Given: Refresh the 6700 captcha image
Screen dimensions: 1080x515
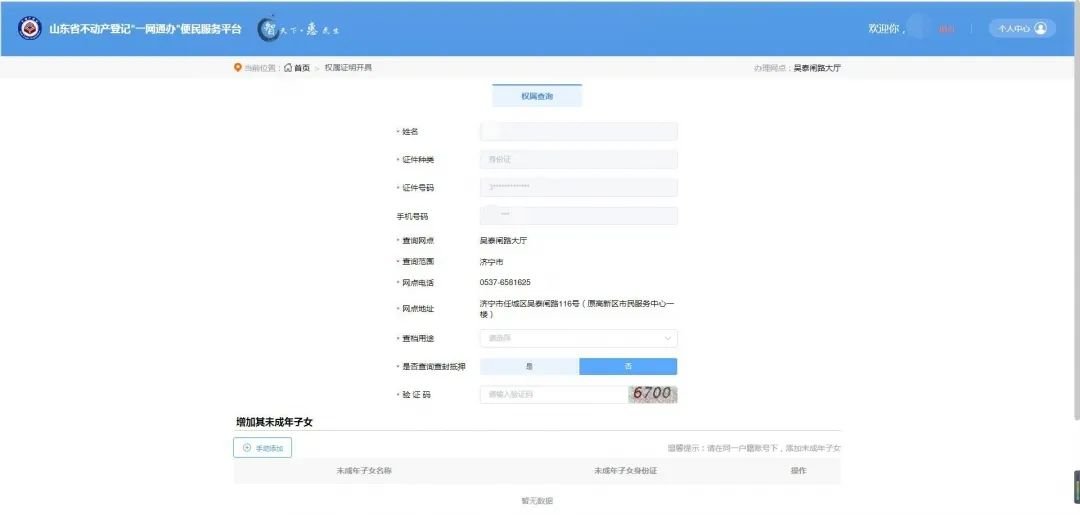Looking at the screenshot, I should pos(652,394).
